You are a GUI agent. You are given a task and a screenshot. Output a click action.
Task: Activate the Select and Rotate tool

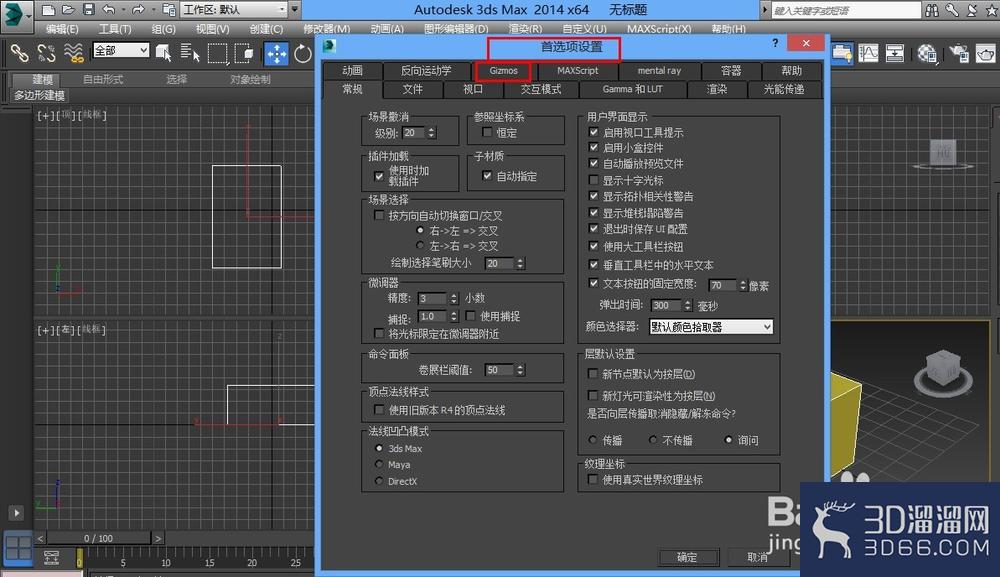(302, 54)
